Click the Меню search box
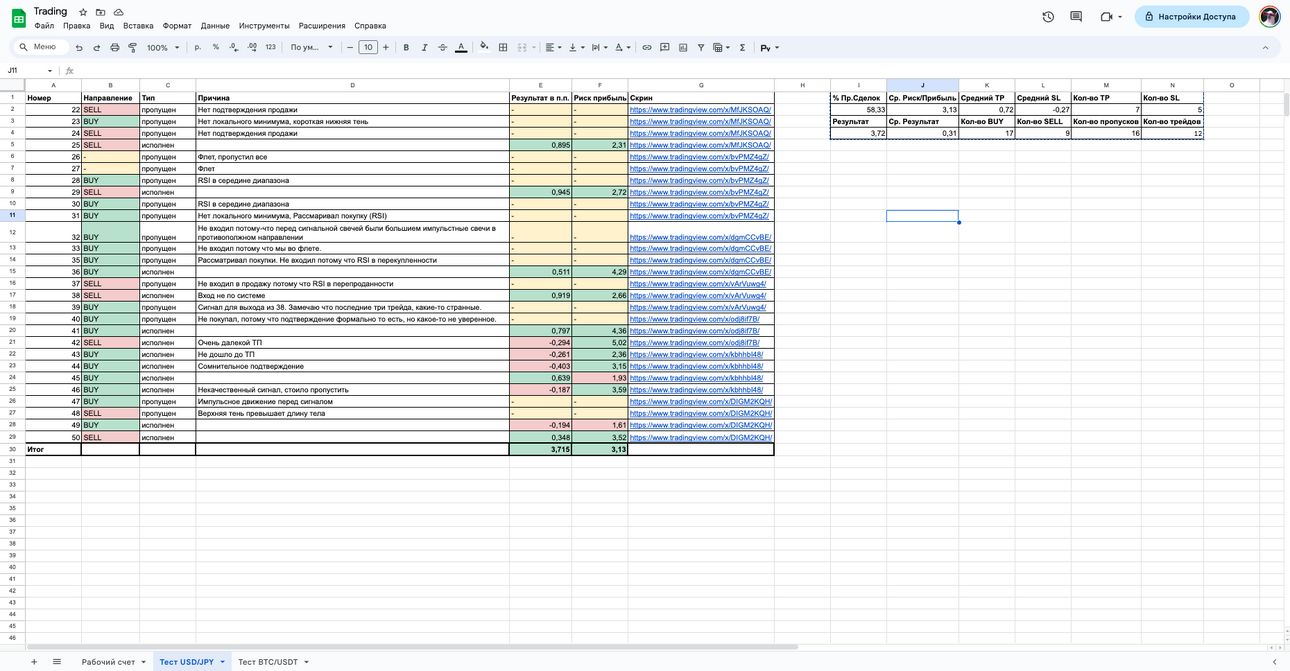The width and height of the screenshot is (1290, 671). 43,47
